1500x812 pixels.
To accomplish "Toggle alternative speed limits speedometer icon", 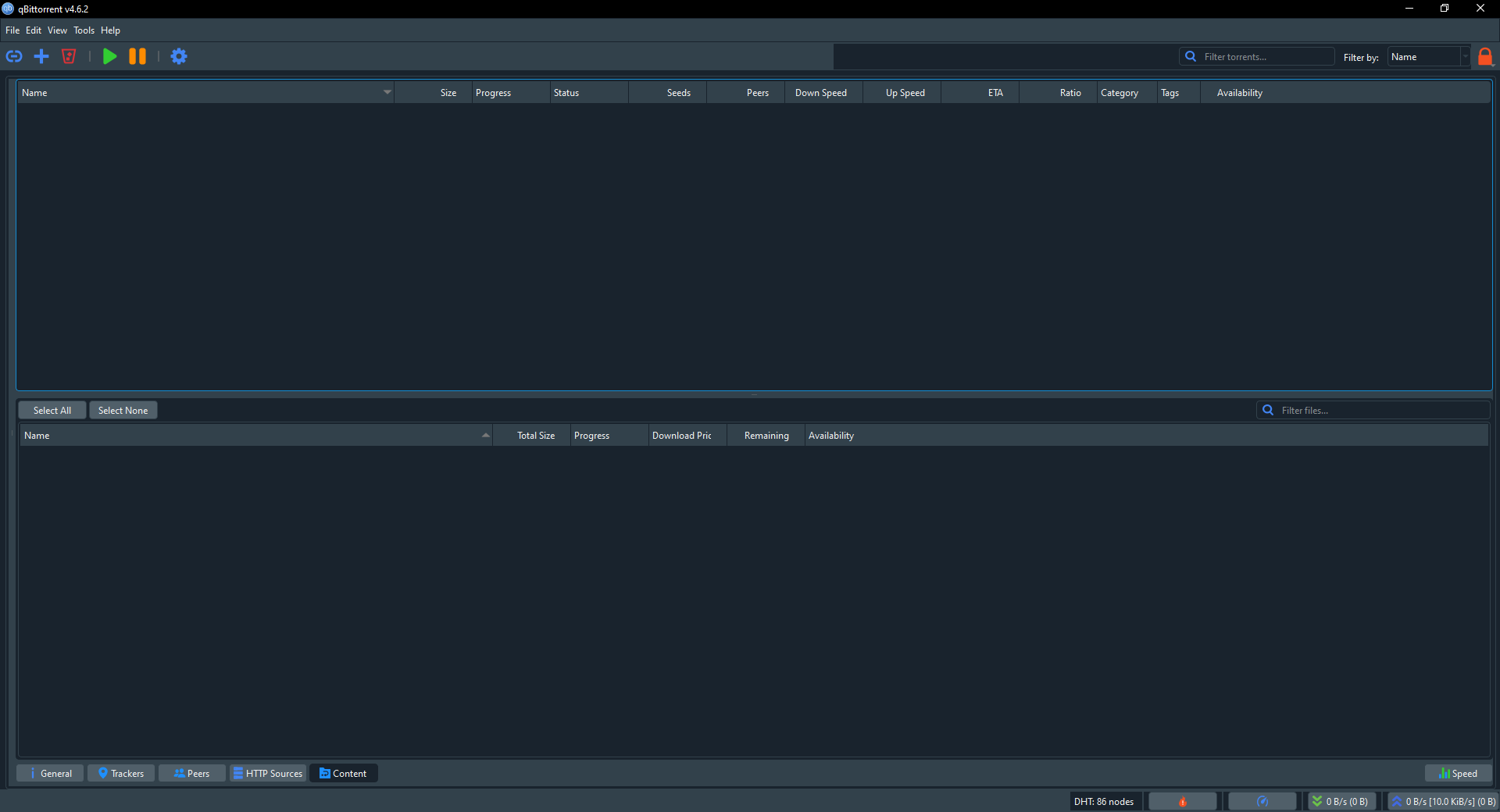I will pyautogui.click(x=1262, y=801).
